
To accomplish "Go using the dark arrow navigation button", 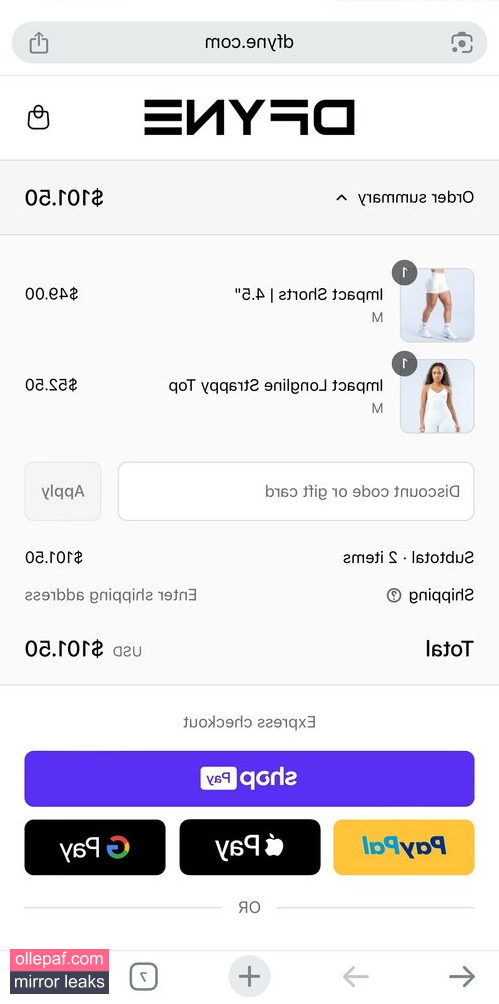I will click(x=461, y=977).
